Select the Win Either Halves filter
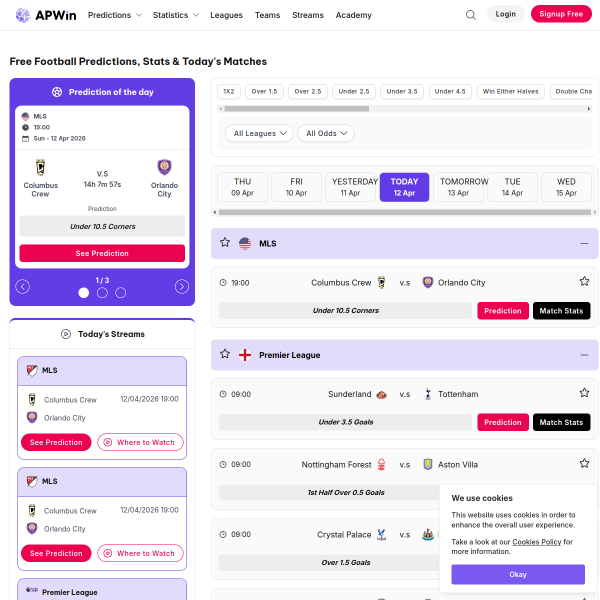 510,91
